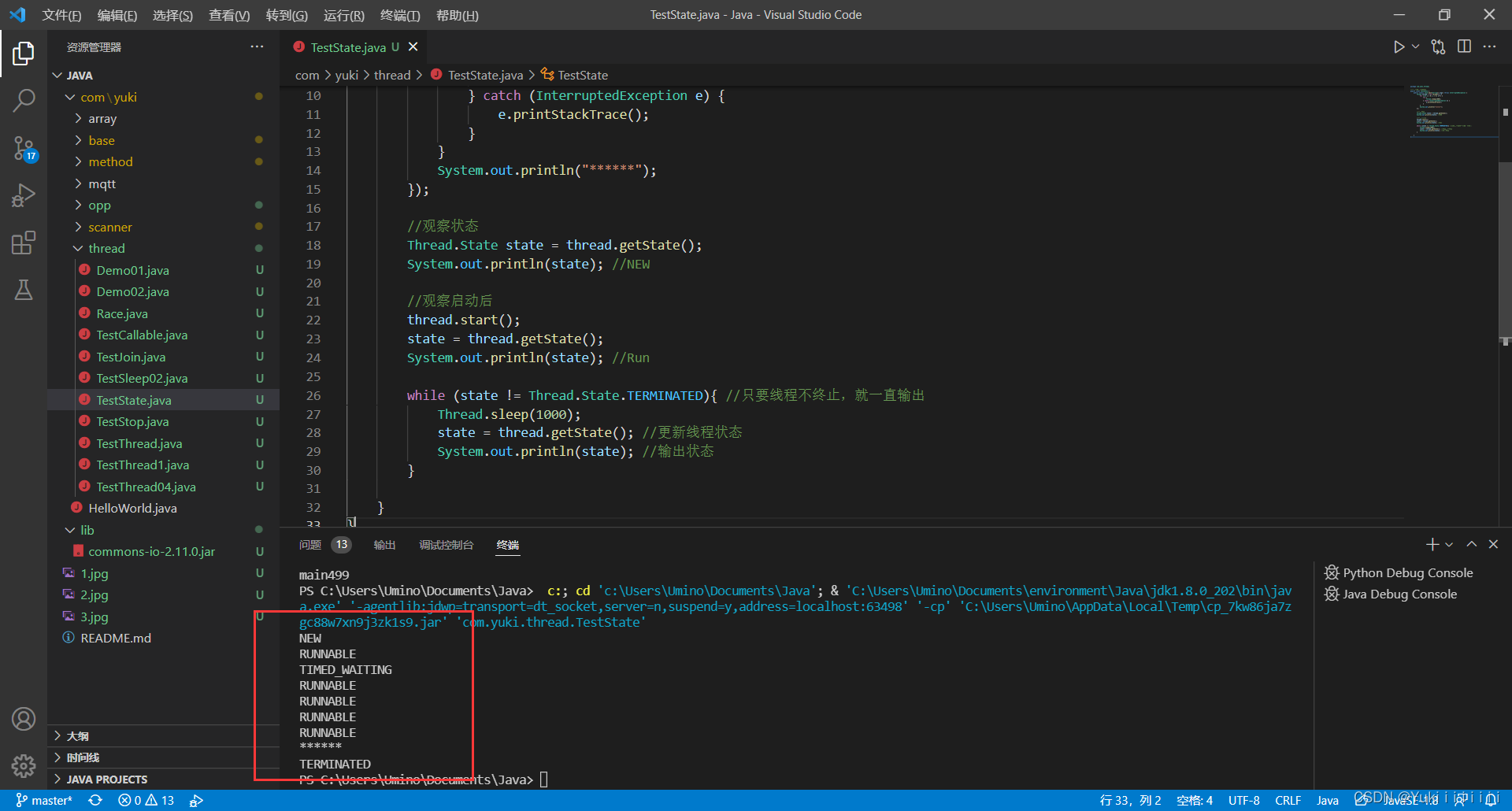Expand the base folder
This screenshot has height=811, width=1512.
(163, 140)
